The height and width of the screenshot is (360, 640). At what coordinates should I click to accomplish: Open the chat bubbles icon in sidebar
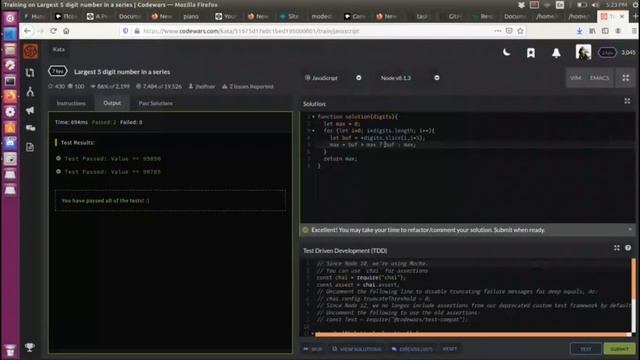30,128
